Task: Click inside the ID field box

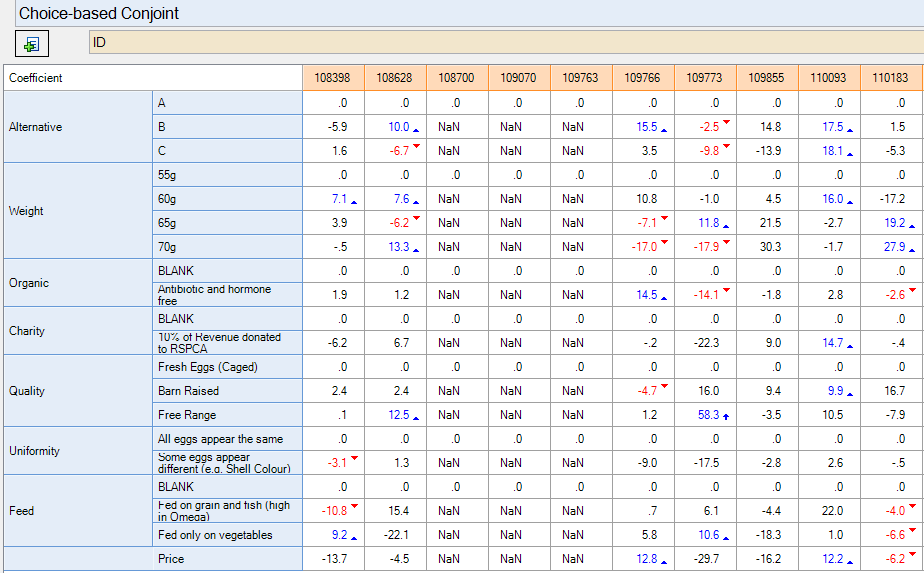Action: tap(500, 43)
